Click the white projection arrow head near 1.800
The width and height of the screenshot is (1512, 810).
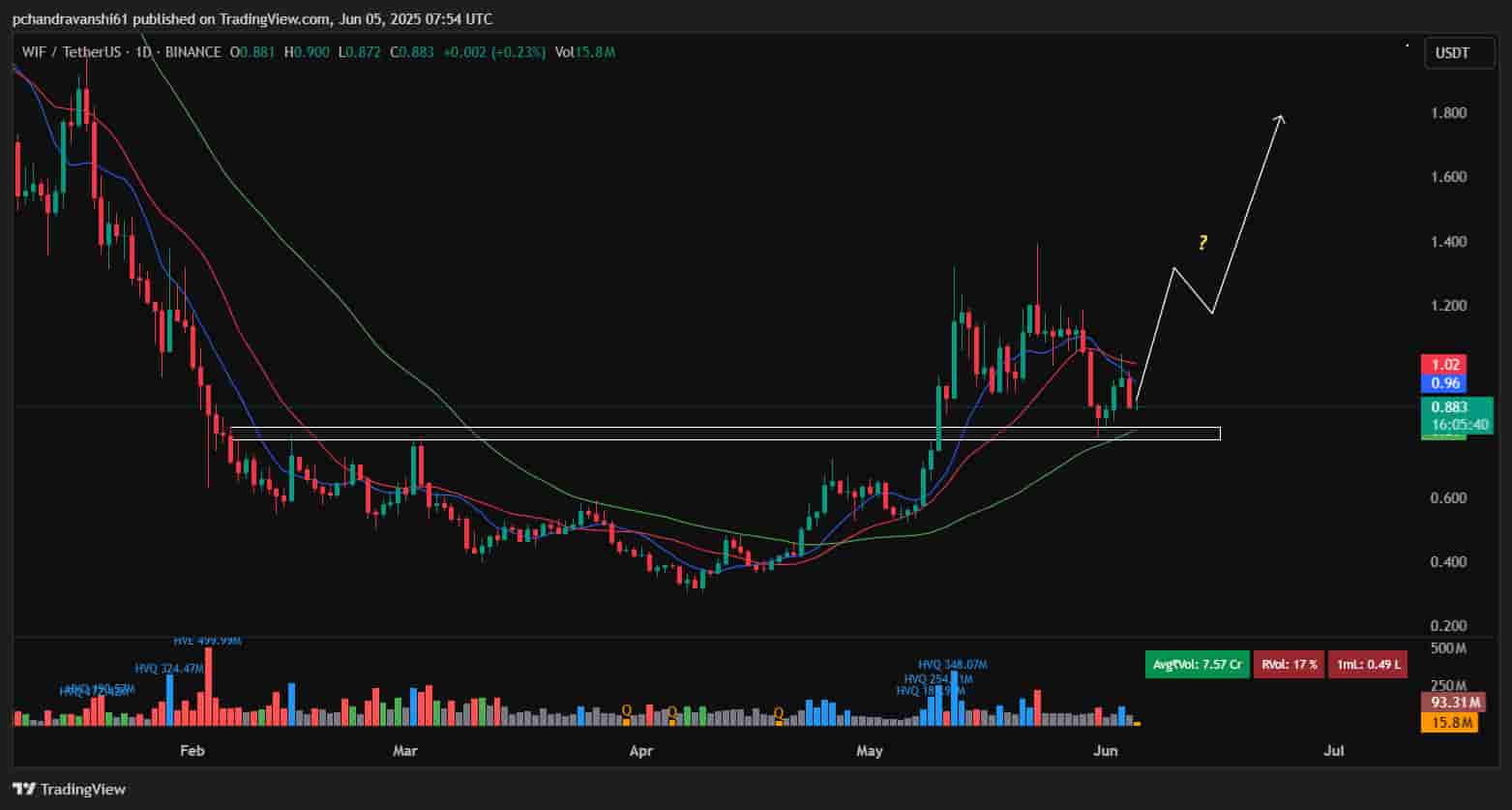(x=1280, y=119)
